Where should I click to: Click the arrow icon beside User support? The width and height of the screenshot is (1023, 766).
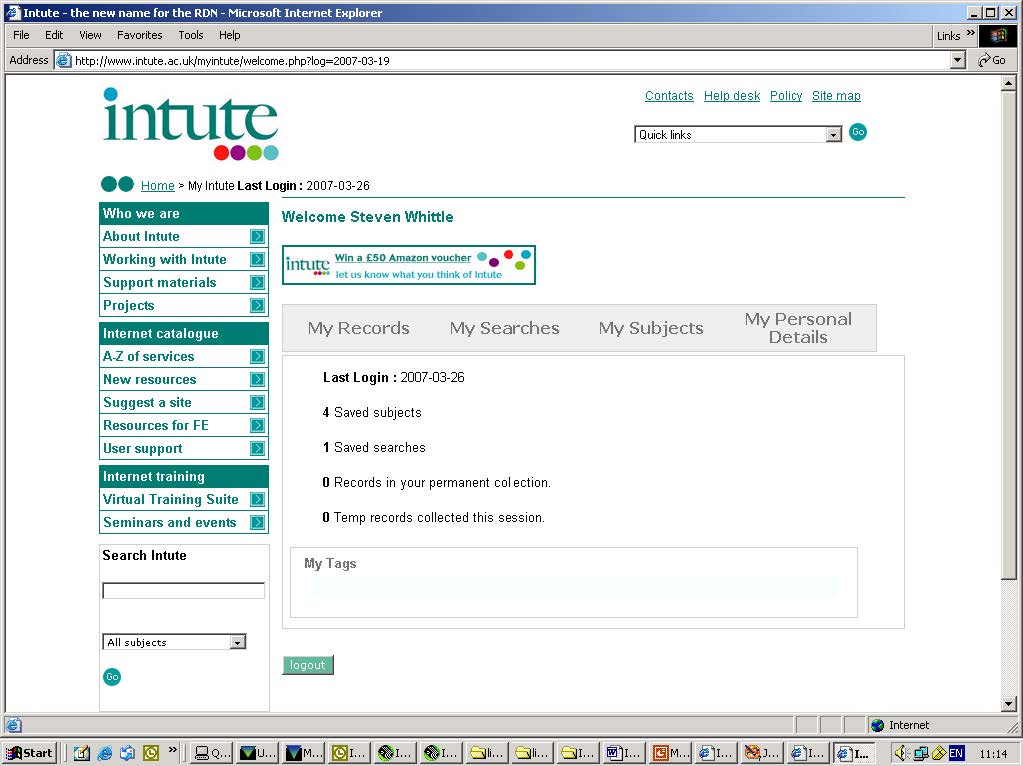258,449
